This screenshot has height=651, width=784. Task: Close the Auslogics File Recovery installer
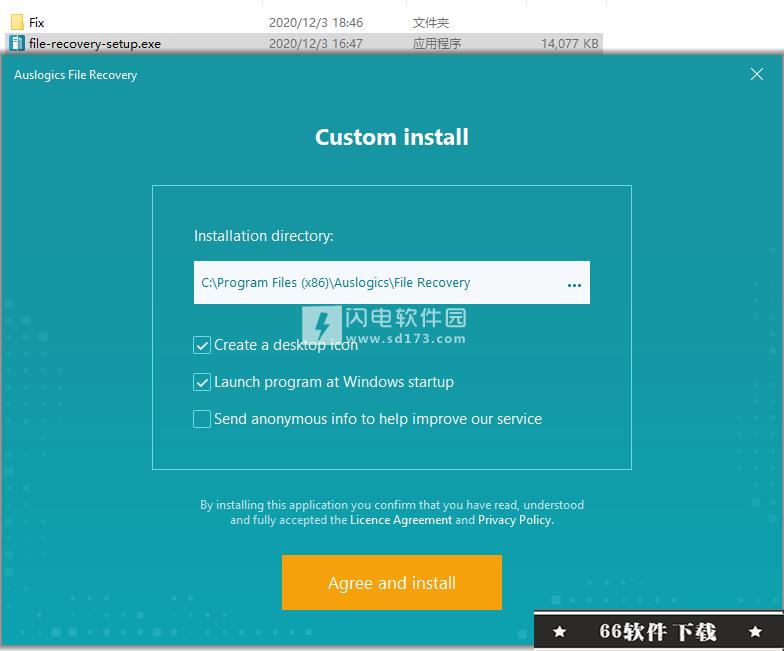756,74
